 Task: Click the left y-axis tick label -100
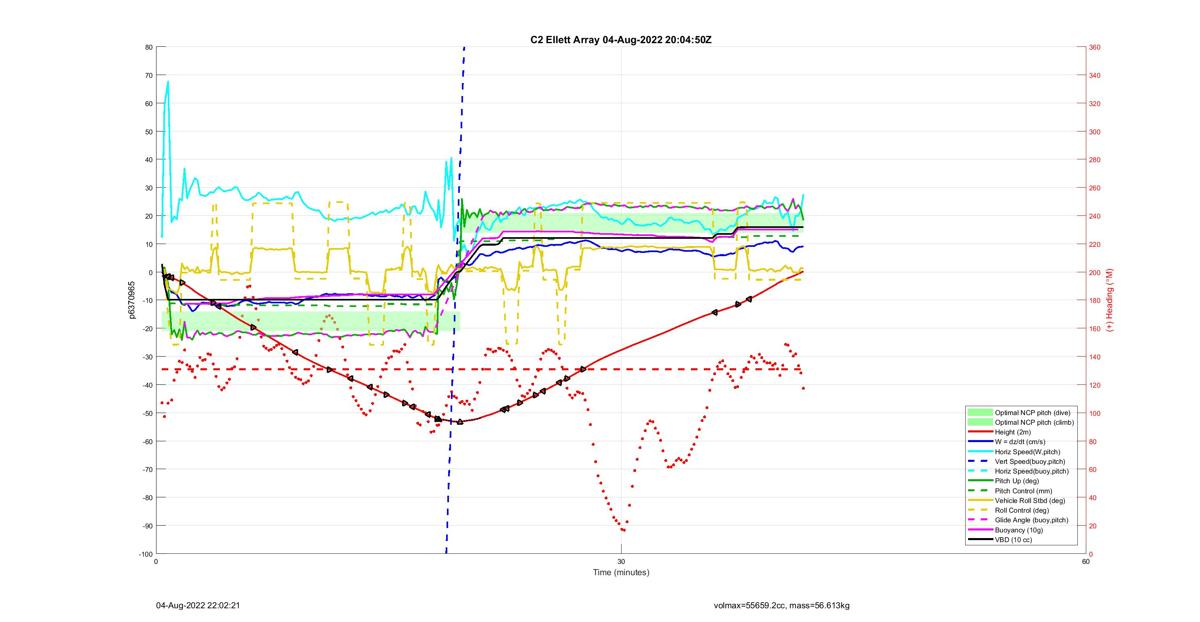145,554
